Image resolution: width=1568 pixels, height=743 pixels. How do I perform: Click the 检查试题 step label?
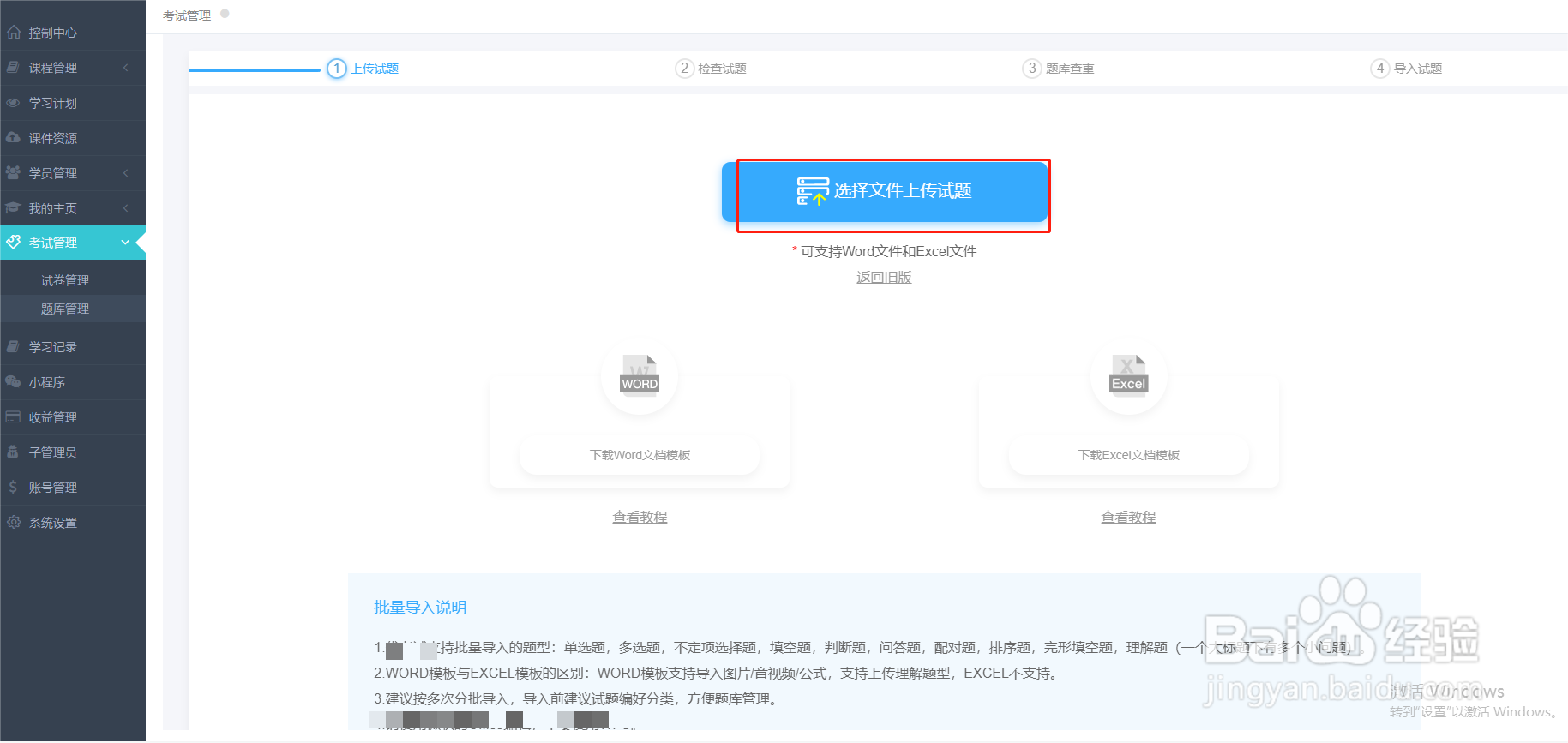[722, 69]
